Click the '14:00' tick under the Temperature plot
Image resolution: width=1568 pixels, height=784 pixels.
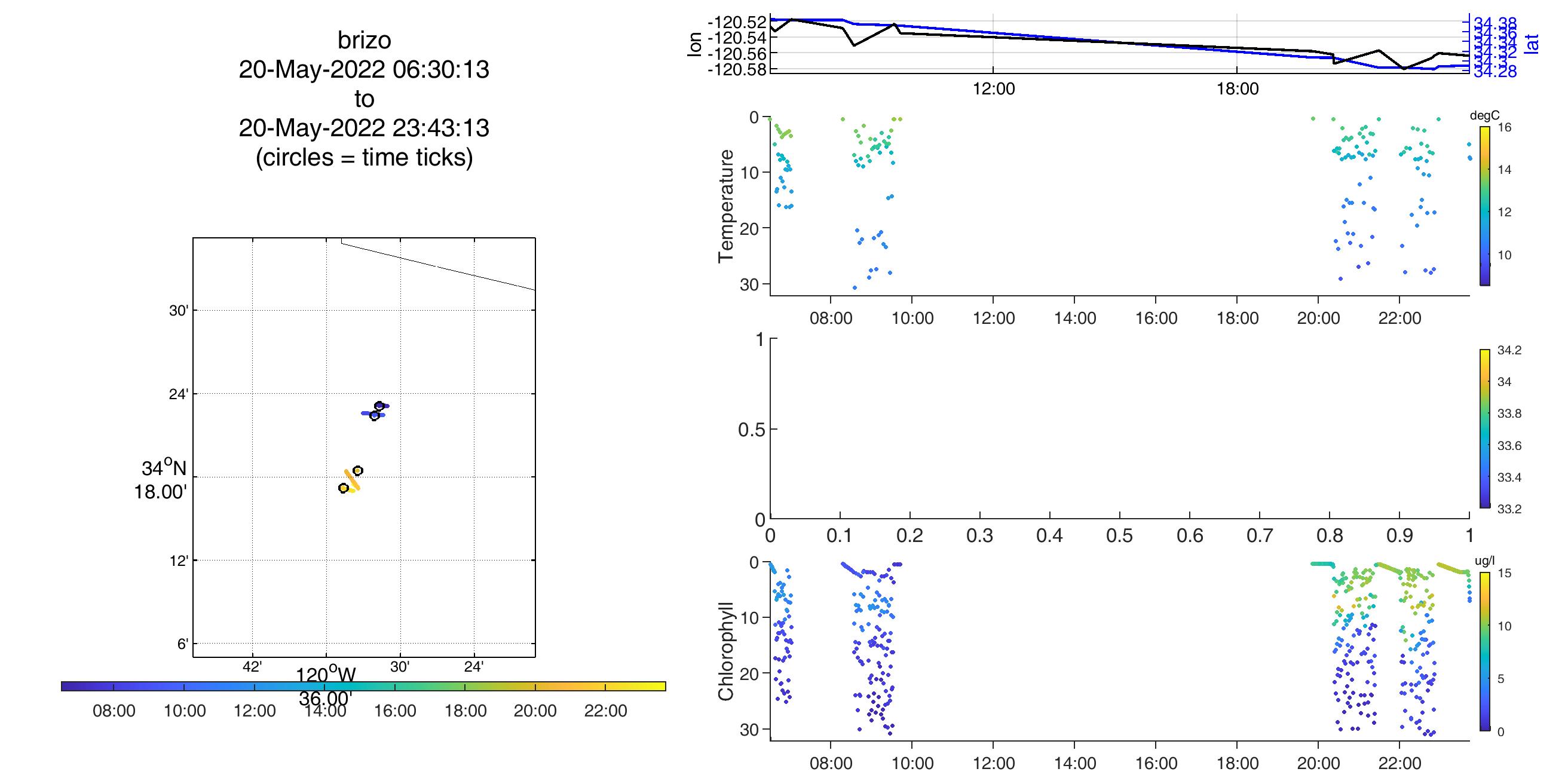click(x=1075, y=318)
